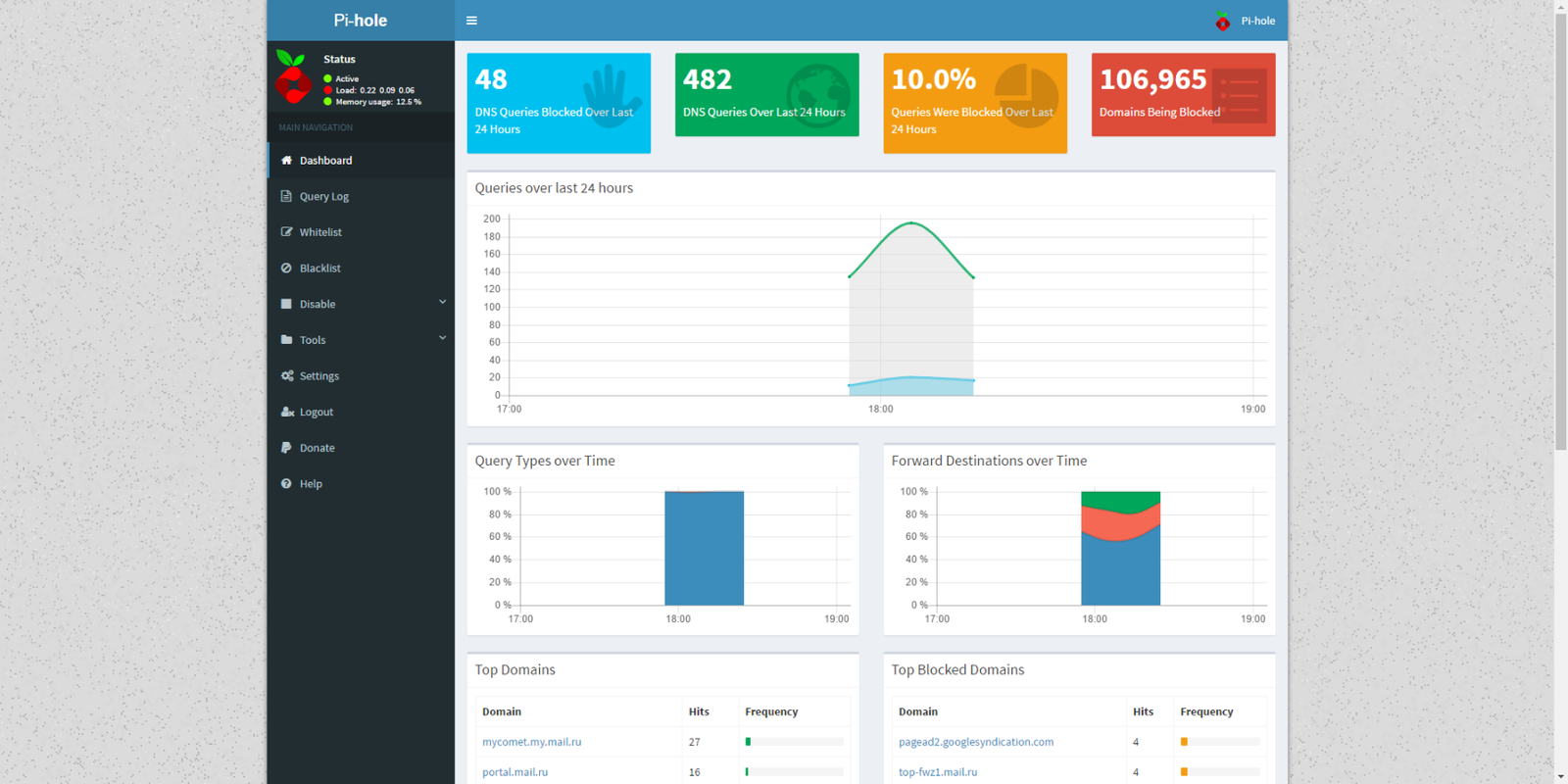
Task: Click the 106,965 Domains Being Blocked card
Action: click(x=1184, y=94)
